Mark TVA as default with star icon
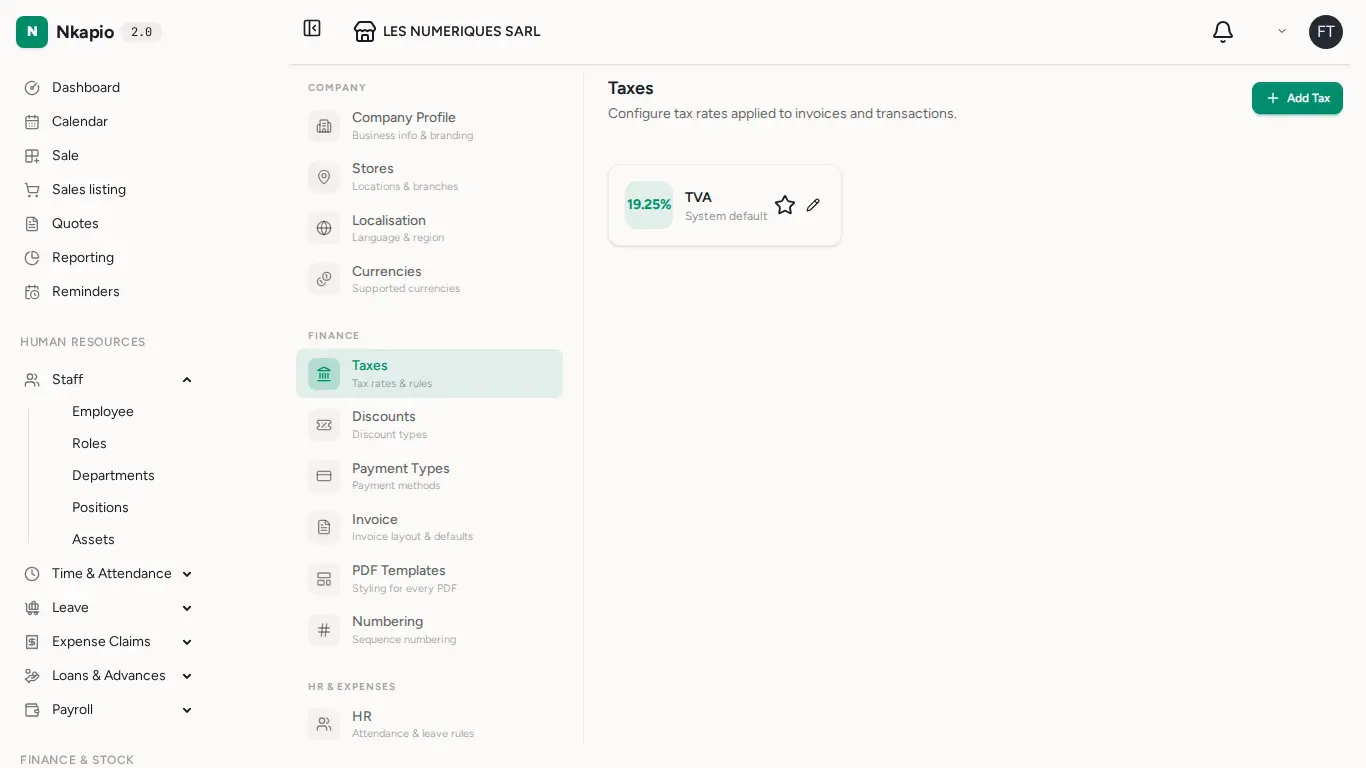 click(785, 205)
